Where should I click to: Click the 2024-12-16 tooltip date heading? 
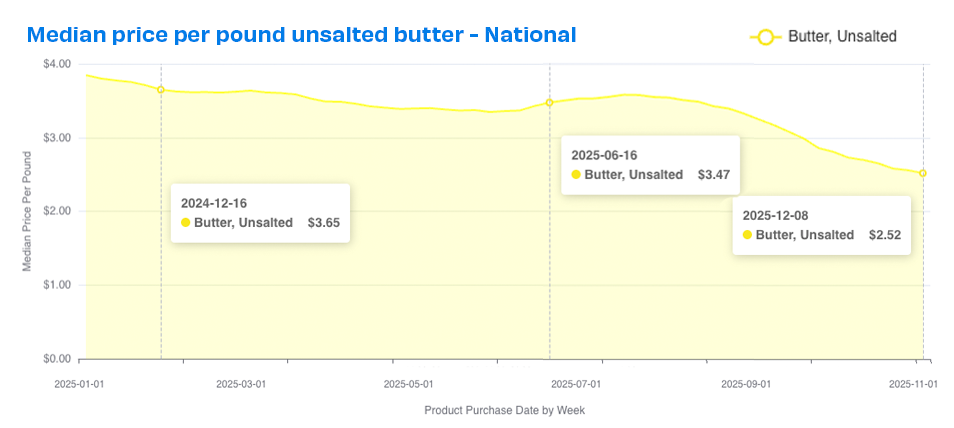point(213,203)
